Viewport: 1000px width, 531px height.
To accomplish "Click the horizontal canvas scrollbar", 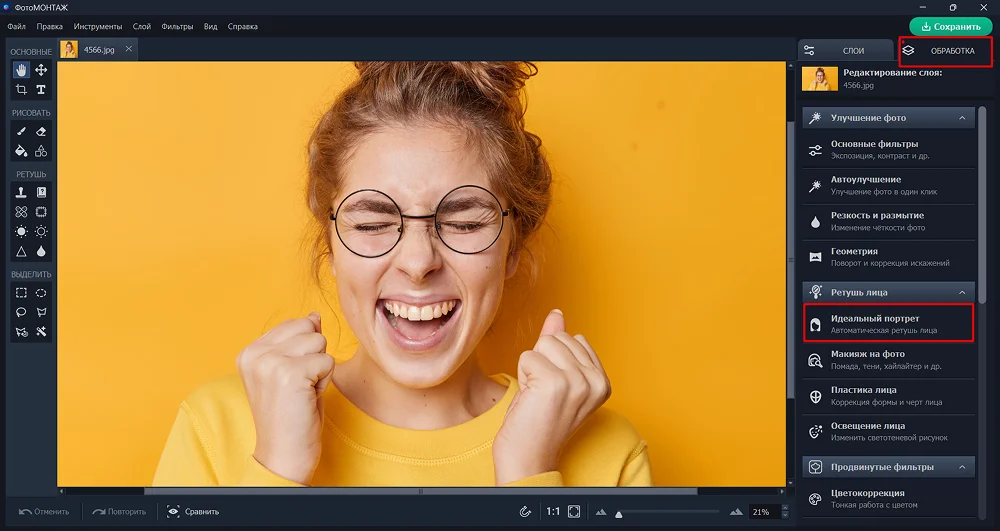I will click(x=421, y=491).
